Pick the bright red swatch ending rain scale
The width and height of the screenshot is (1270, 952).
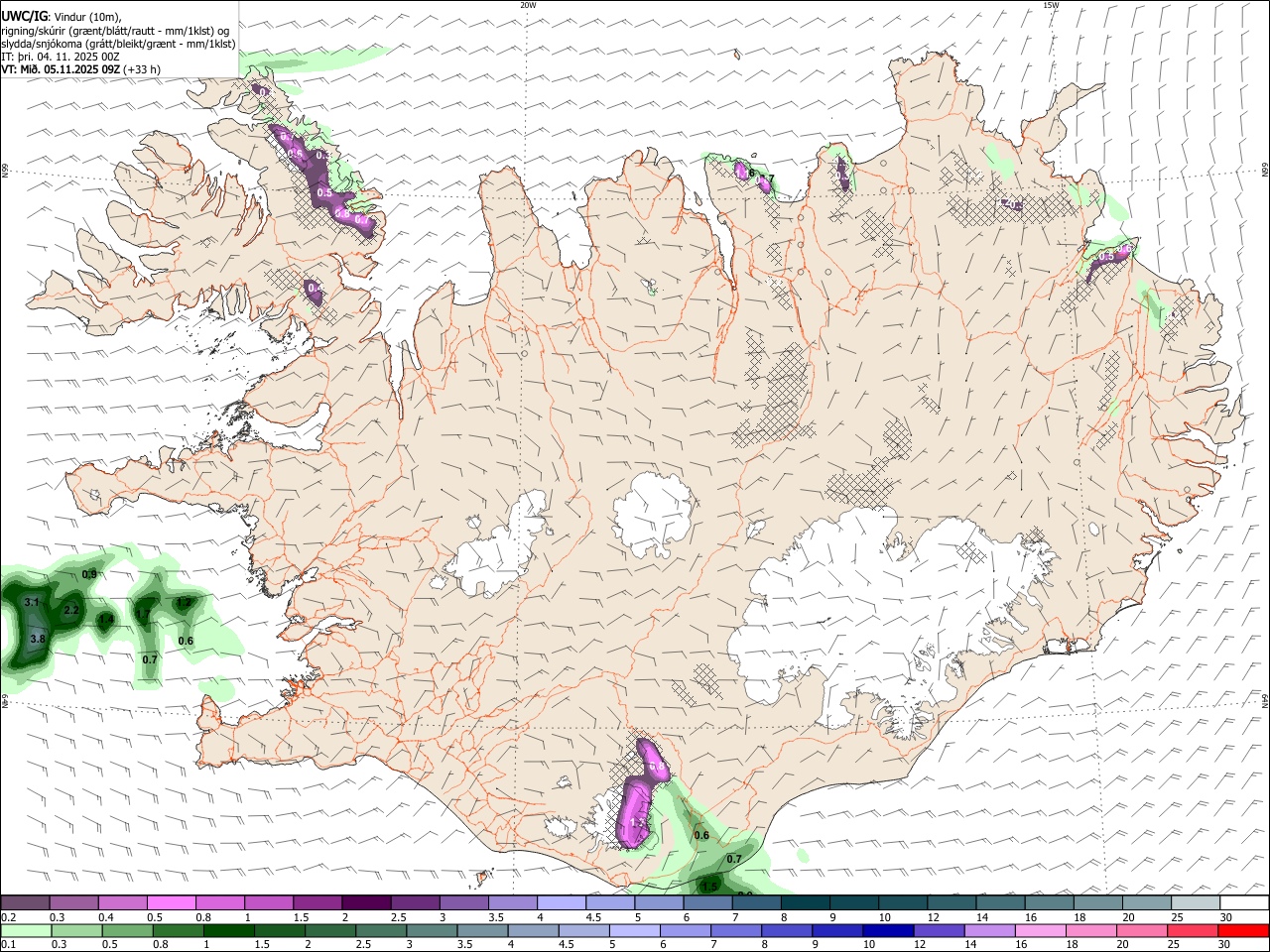pos(1244,930)
